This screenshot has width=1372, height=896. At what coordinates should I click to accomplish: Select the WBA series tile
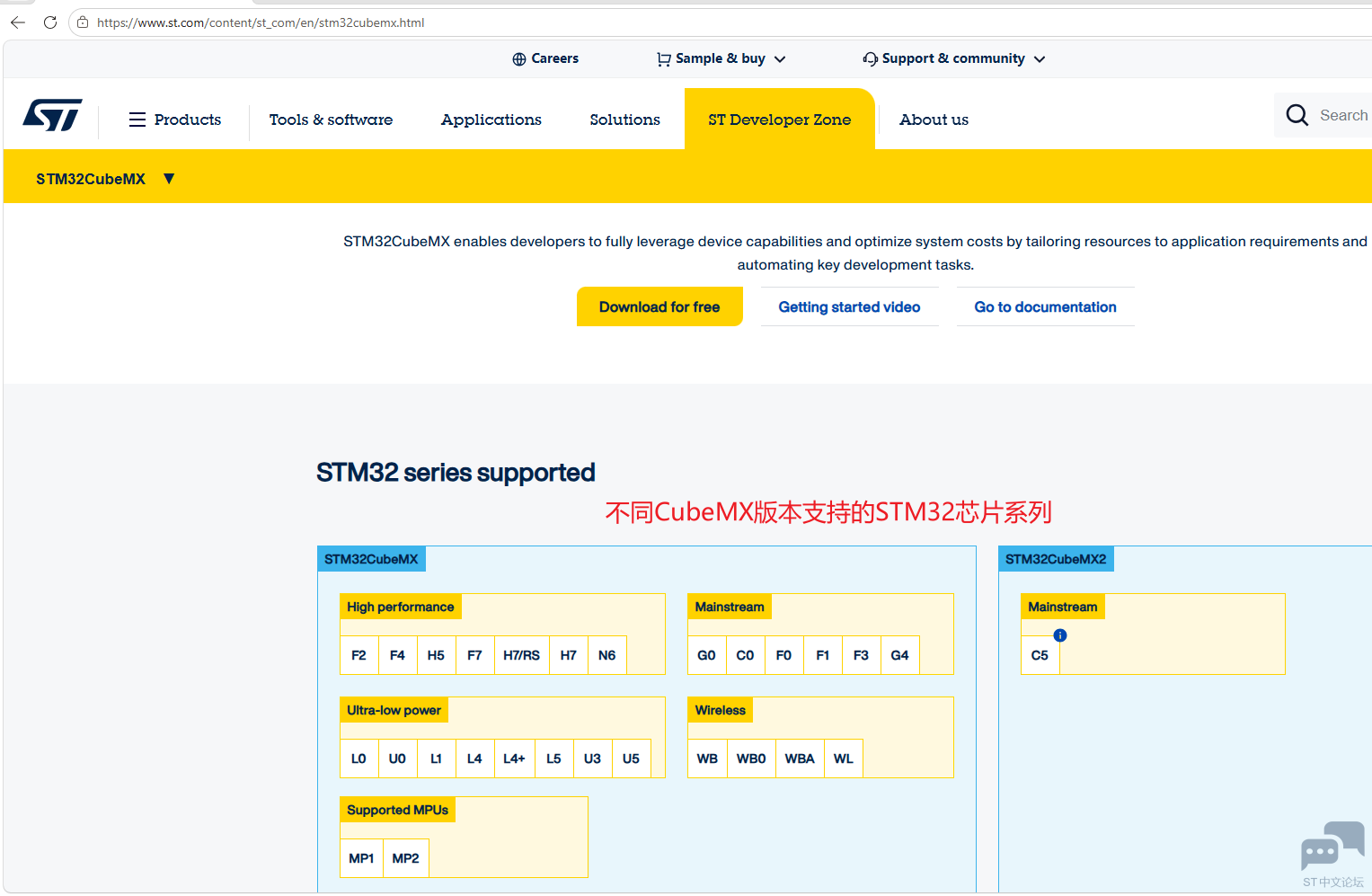pyautogui.click(x=800, y=758)
